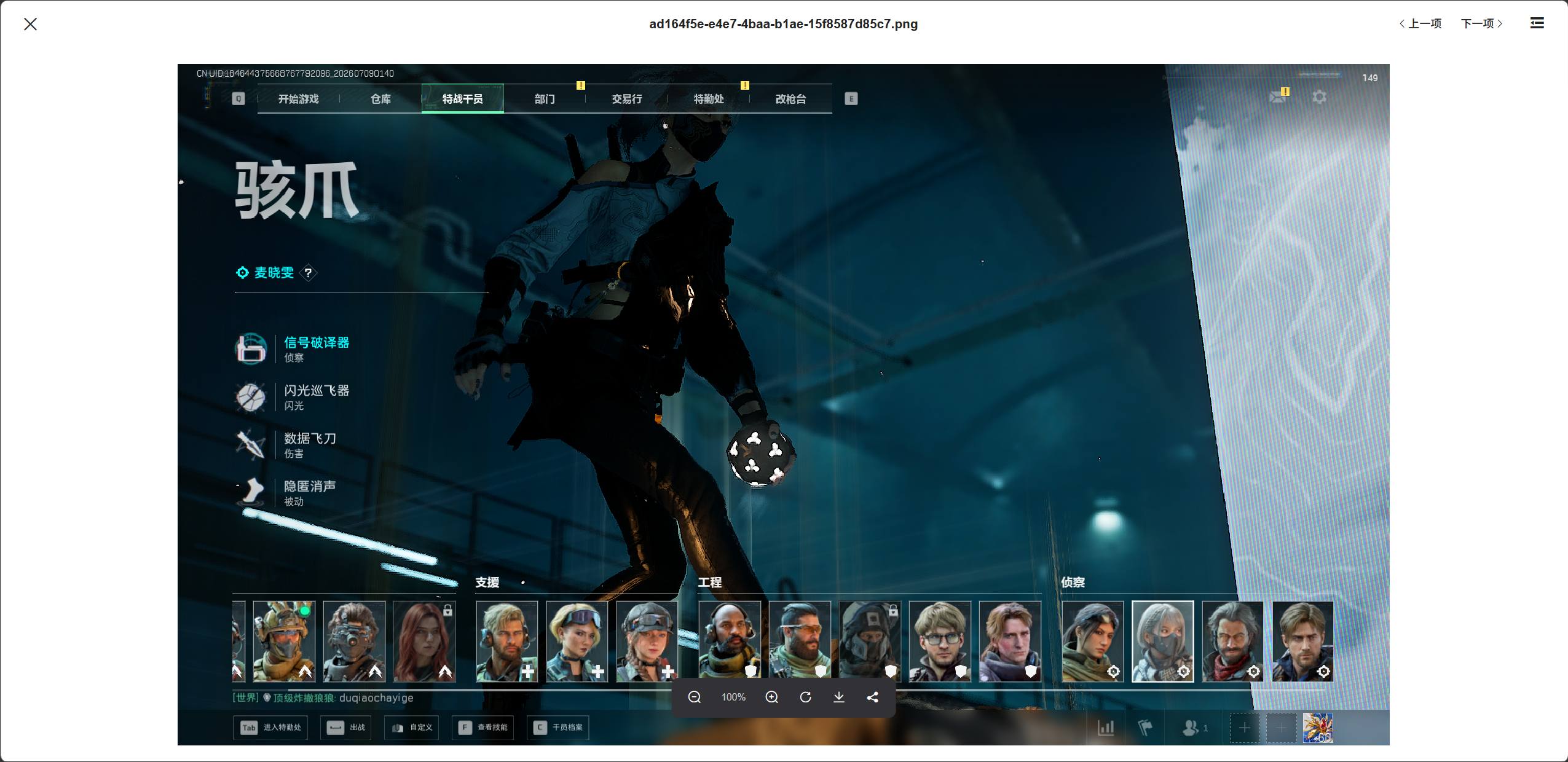1568x762 pixels.
Task: Click the E key icon right of tabs
Action: [x=851, y=99]
